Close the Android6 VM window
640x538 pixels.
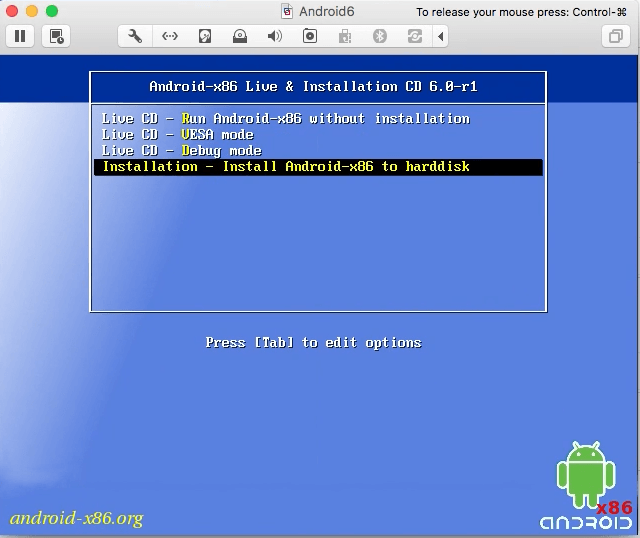(12, 11)
